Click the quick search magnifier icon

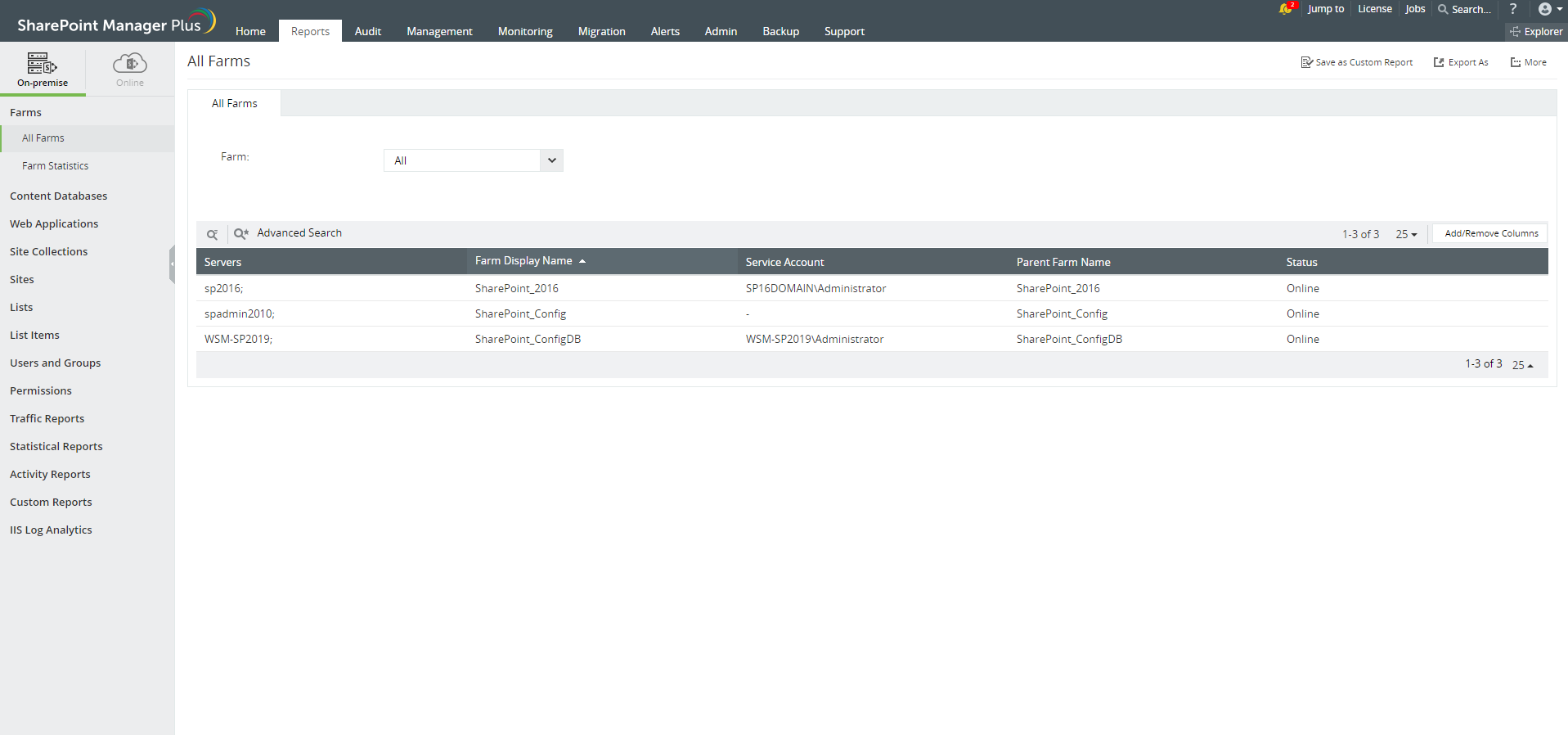(x=212, y=234)
